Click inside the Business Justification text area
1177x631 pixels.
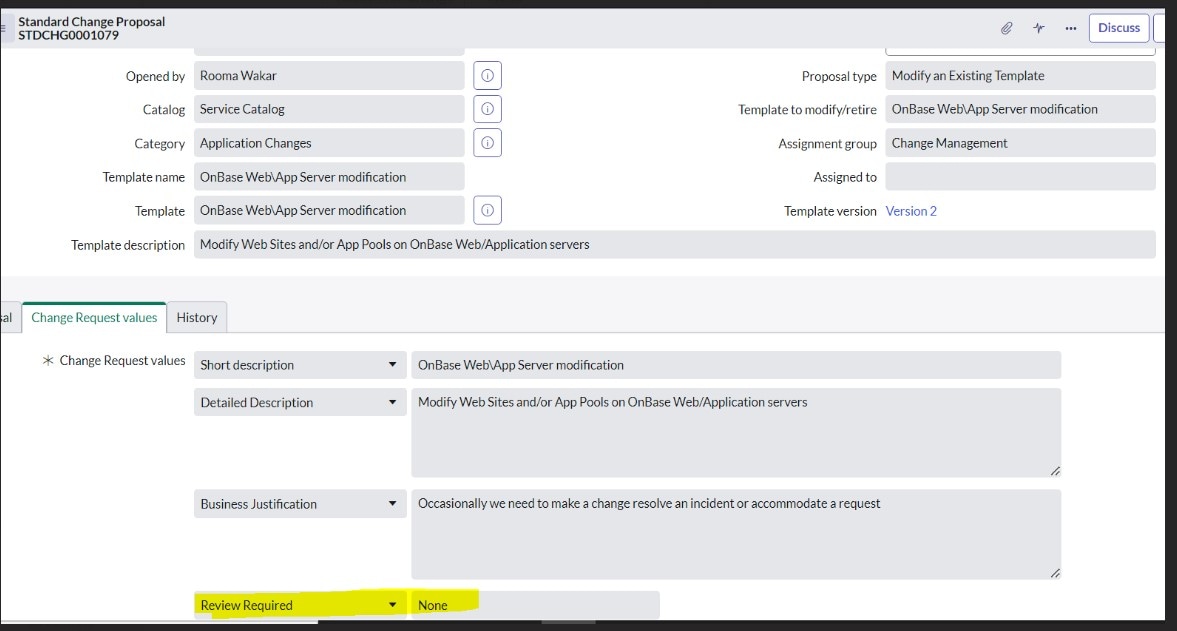[x=735, y=535]
